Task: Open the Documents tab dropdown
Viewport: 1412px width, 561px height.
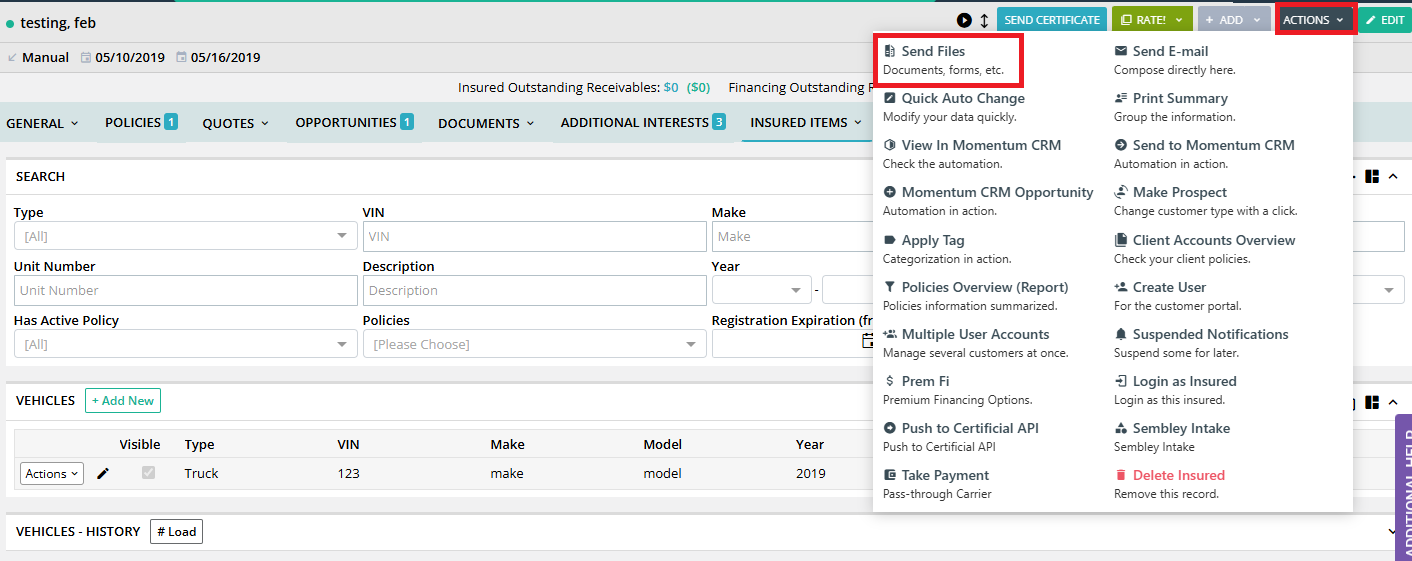Action: tap(486, 123)
